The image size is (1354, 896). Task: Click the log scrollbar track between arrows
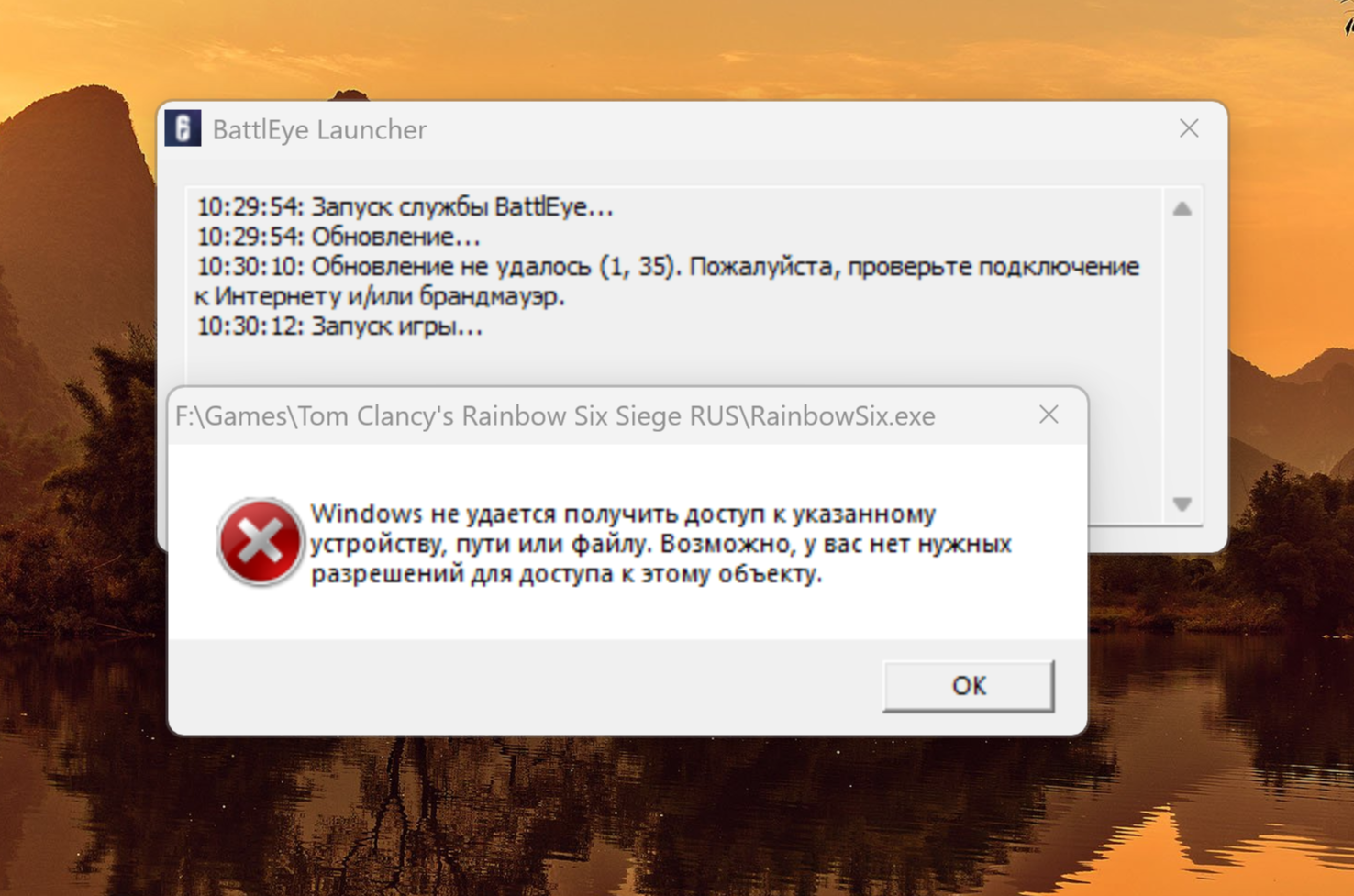pos(1182,357)
